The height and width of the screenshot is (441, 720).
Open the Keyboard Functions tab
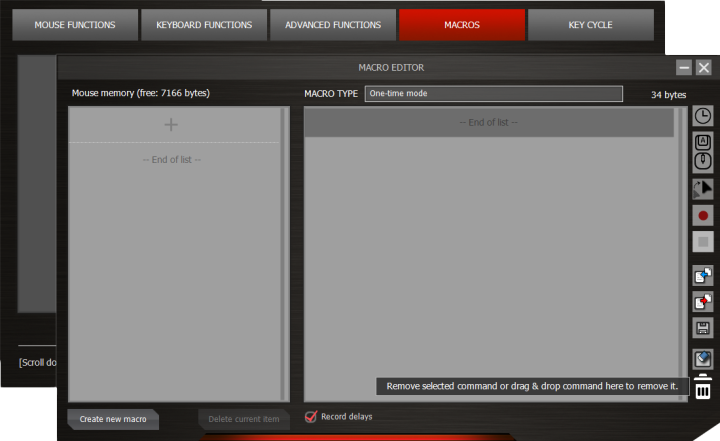204,25
